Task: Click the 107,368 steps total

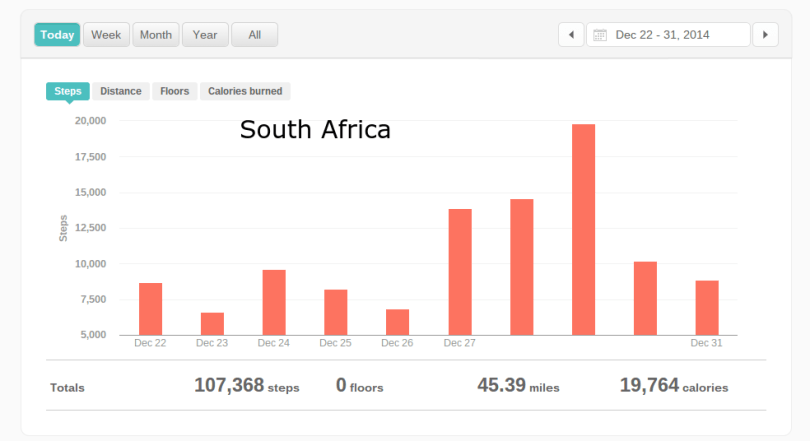Action: pos(246,386)
